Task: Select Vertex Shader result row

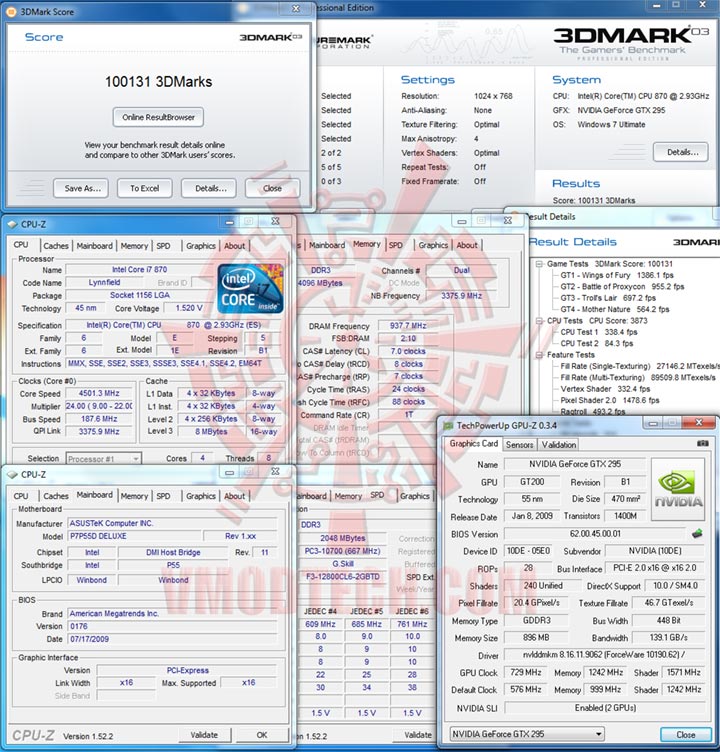Action: pyautogui.click(x=605, y=389)
